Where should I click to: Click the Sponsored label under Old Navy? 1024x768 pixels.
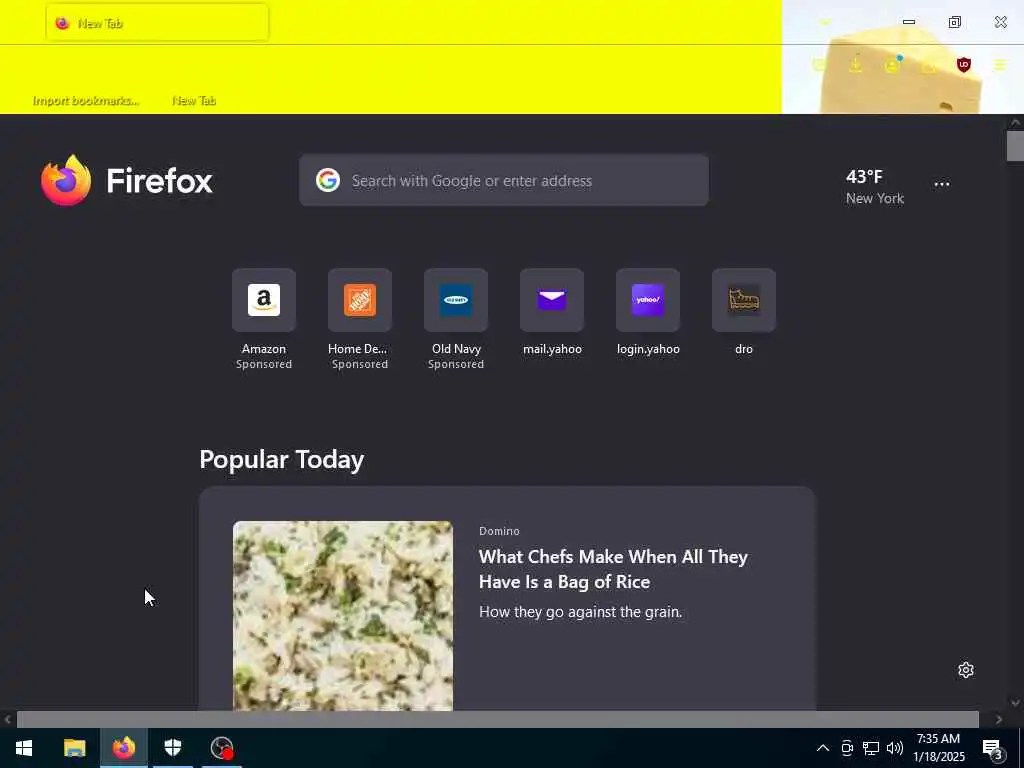pyautogui.click(x=456, y=364)
